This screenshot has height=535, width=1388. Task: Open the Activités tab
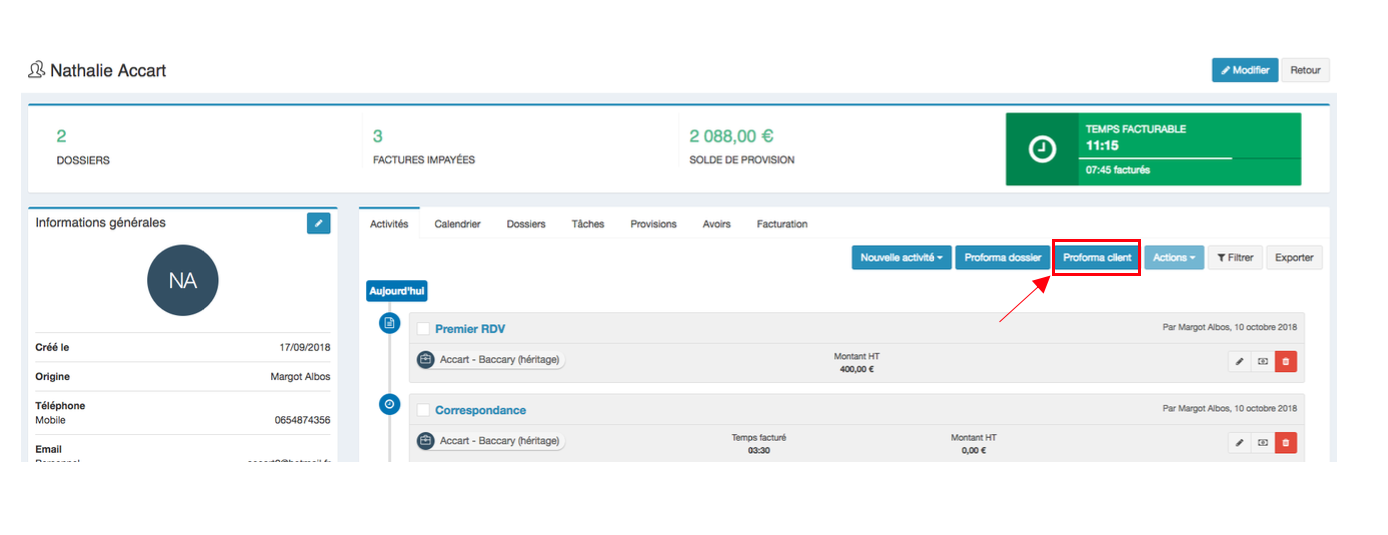pos(389,224)
